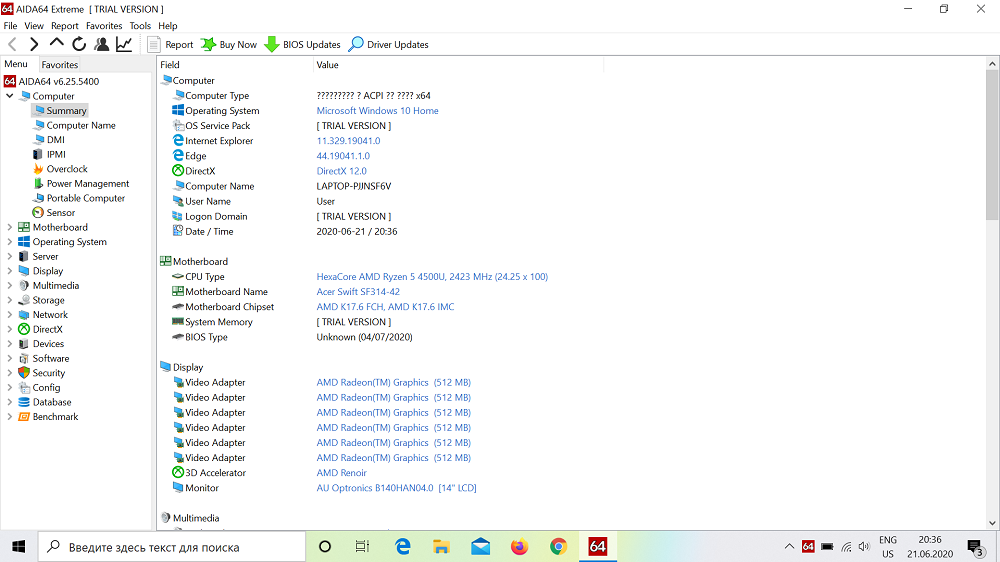Click the Overclock flame icon
Screen dimensions: 1000x562
[38, 169]
